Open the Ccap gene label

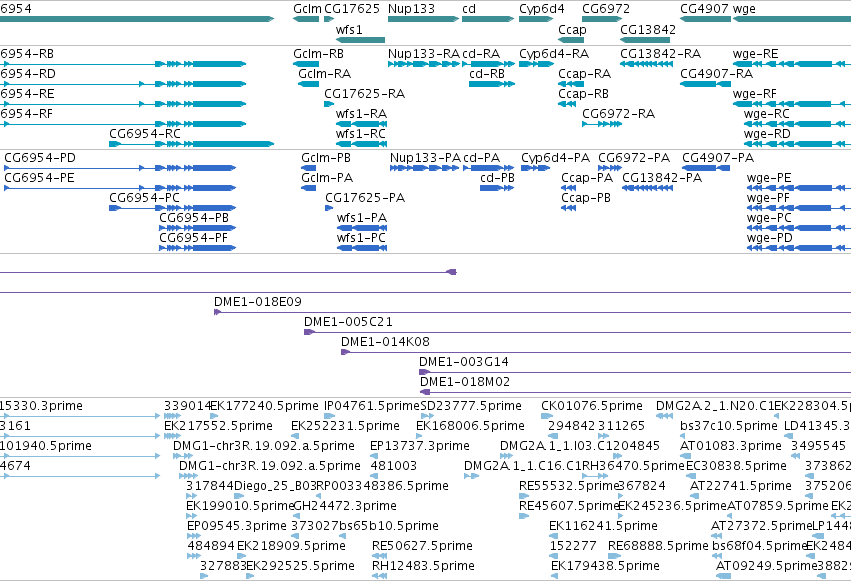click(x=572, y=29)
